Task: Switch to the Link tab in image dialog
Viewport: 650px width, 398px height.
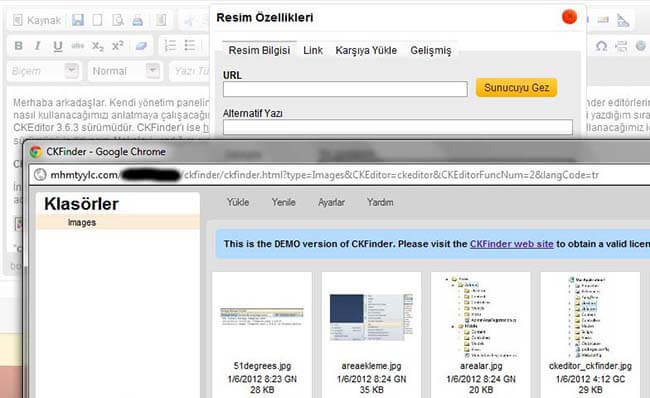Action: pos(313,51)
